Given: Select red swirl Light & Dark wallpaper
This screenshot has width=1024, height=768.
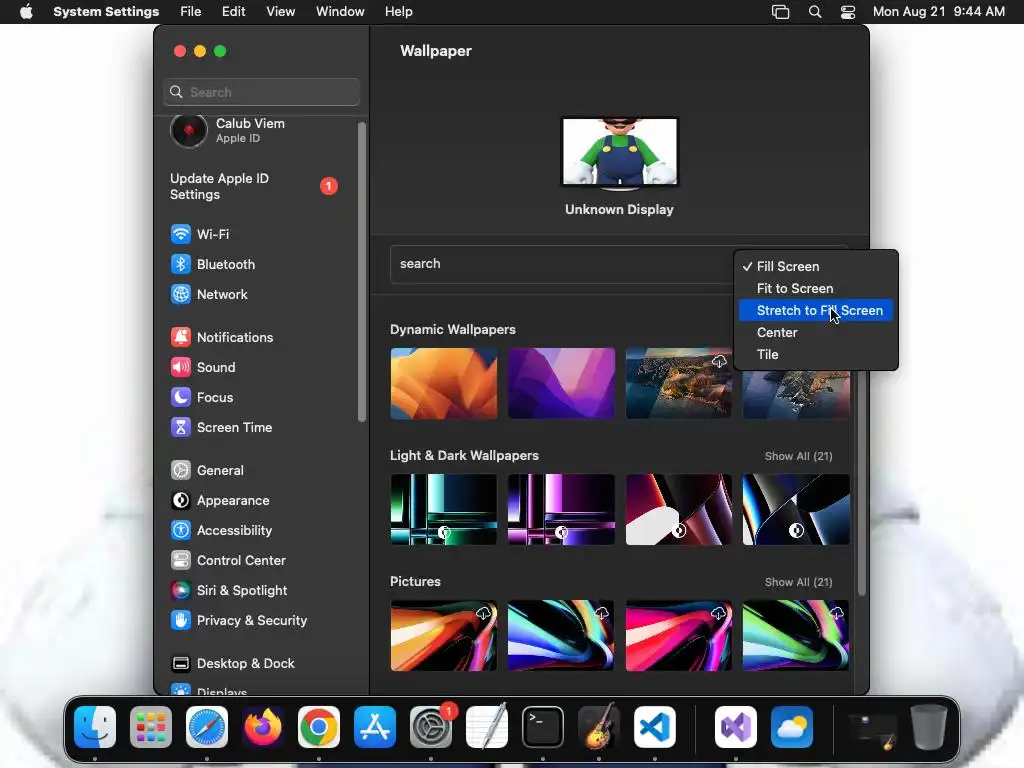Looking at the screenshot, I should 679,509.
